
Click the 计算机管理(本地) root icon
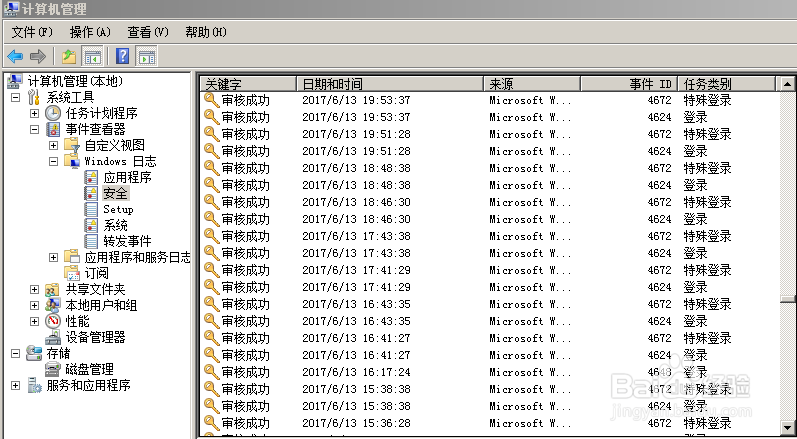click(x=15, y=81)
